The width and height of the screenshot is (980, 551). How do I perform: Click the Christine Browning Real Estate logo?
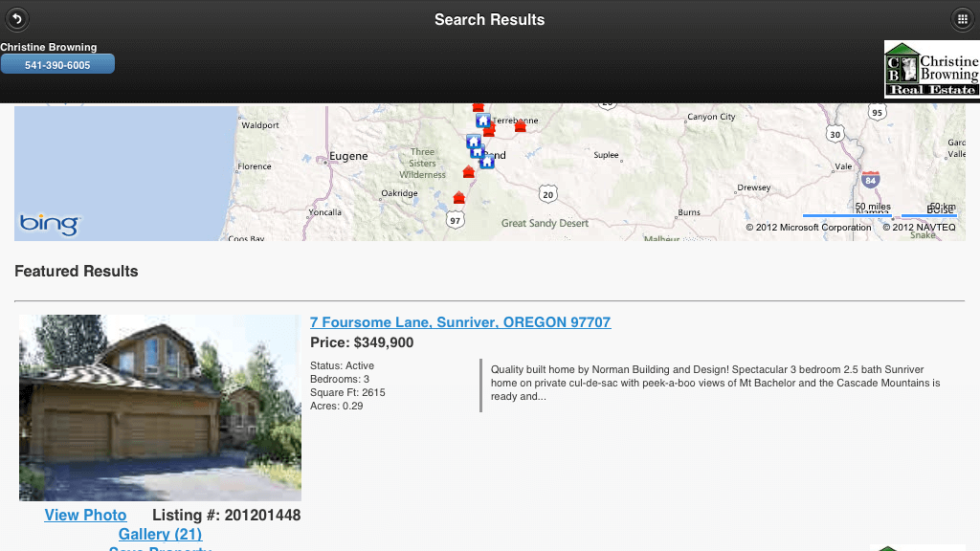(x=932, y=69)
